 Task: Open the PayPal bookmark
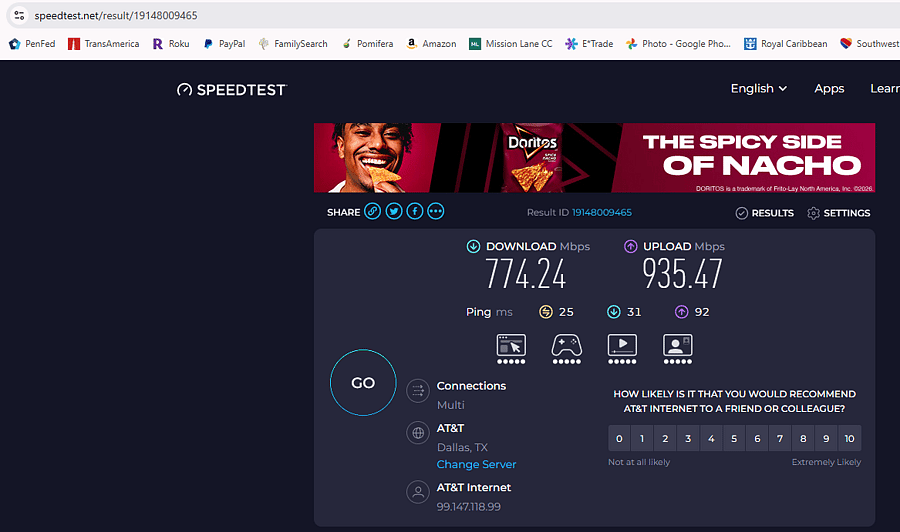click(x=224, y=44)
